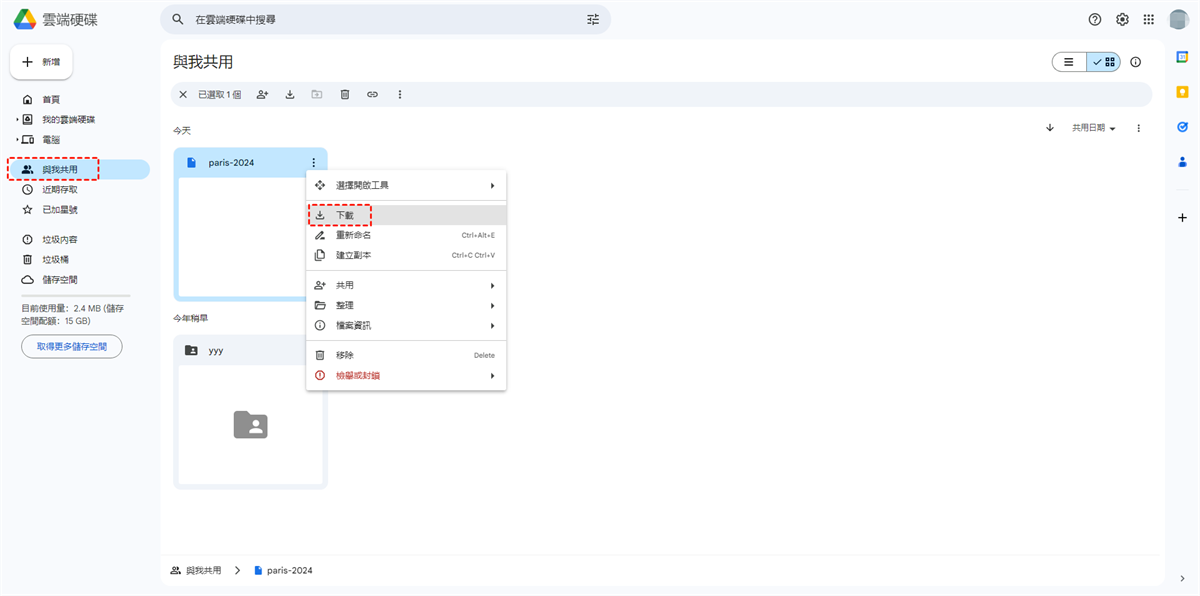Select yyy shared folder thumbnail
This screenshot has height=596, width=1200.
click(x=250, y=425)
